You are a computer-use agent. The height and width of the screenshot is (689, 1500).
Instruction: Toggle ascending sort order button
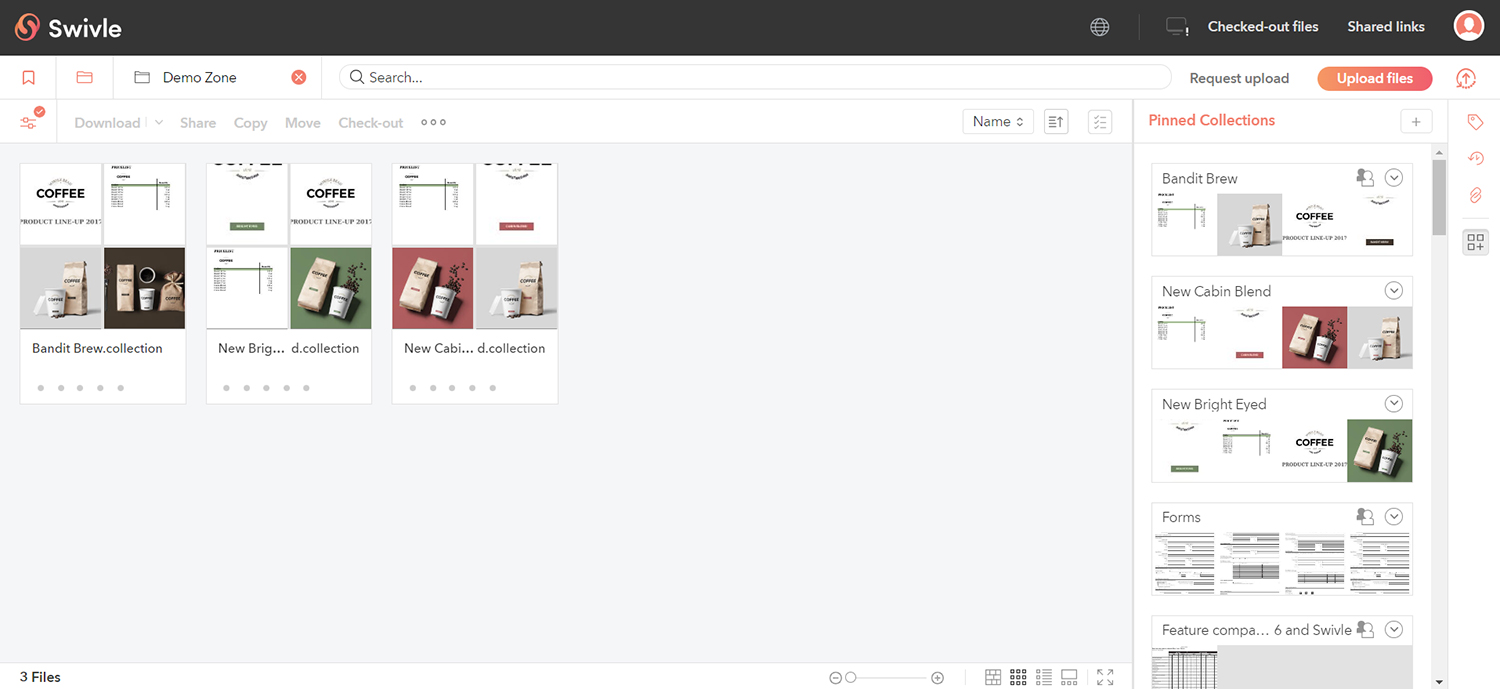(x=1056, y=122)
